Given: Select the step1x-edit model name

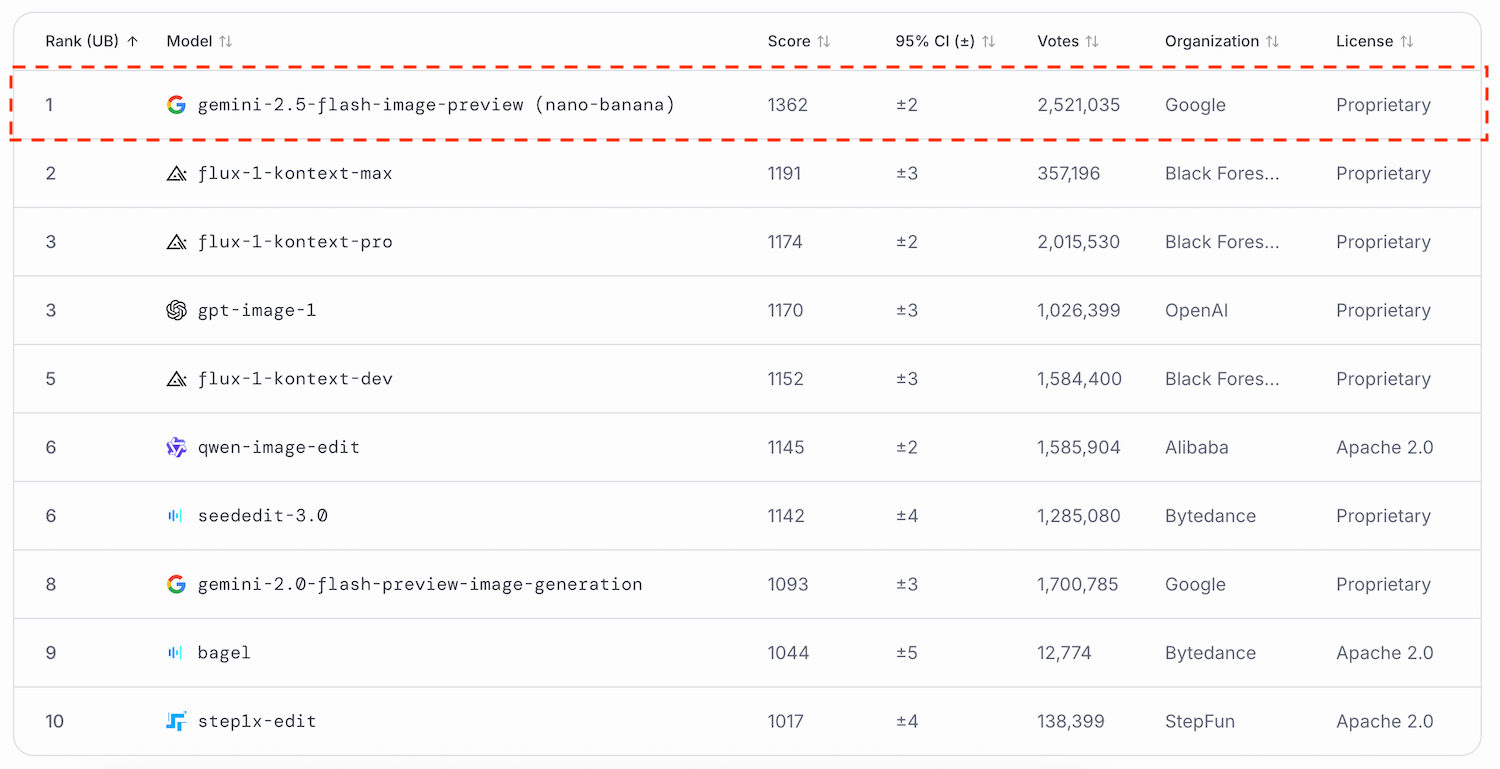Looking at the screenshot, I should [x=257, y=721].
